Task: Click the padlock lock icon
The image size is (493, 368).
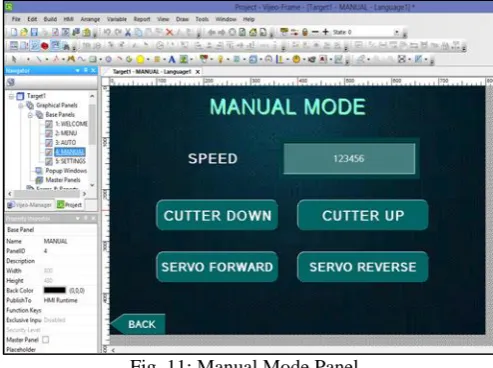Action: point(305,32)
